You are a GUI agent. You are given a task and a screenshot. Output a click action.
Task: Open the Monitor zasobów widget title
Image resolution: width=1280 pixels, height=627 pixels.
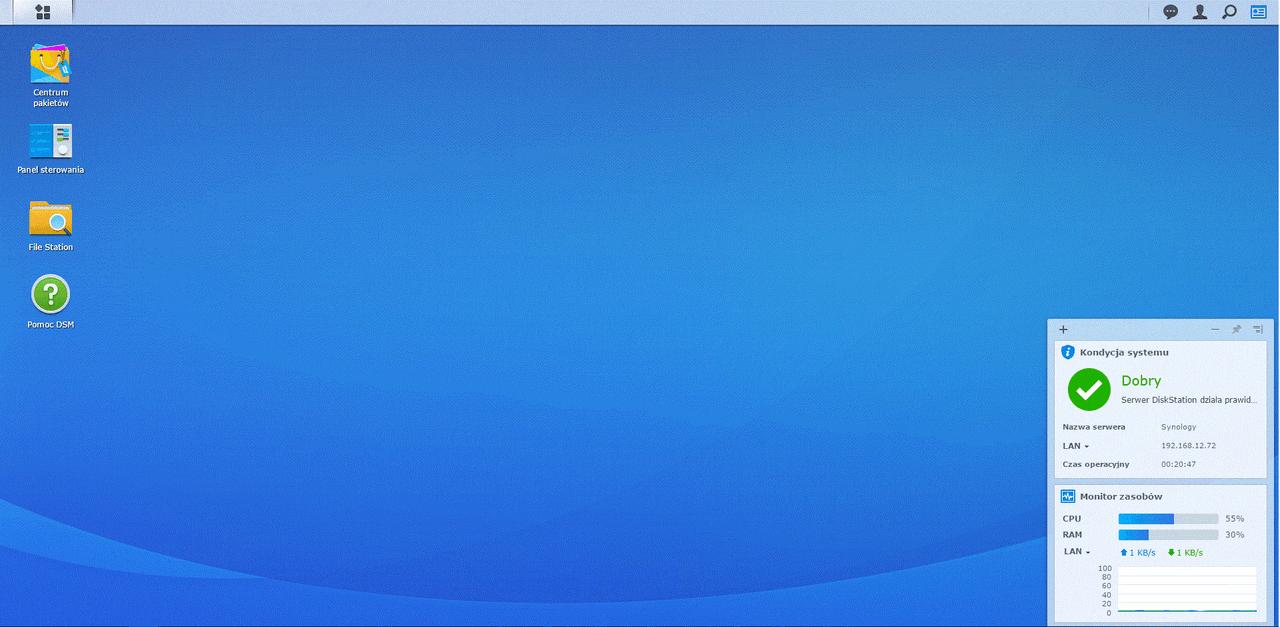(1121, 496)
